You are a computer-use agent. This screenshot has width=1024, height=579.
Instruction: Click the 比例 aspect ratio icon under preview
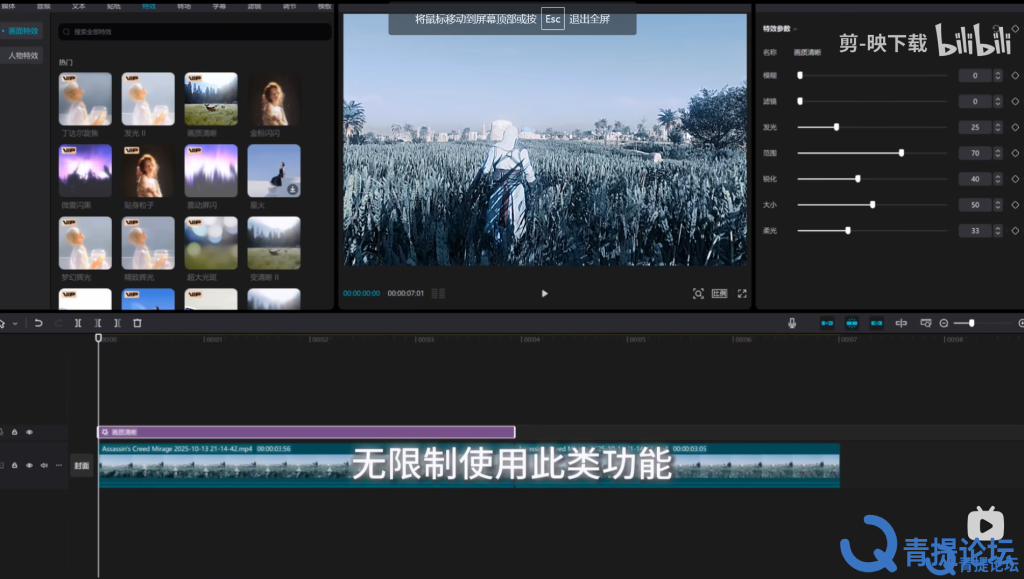tap(720, 294)
